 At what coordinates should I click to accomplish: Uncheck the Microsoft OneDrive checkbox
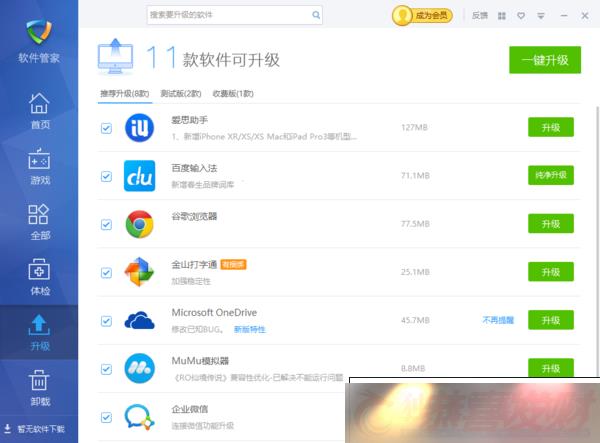click(106, 321)
